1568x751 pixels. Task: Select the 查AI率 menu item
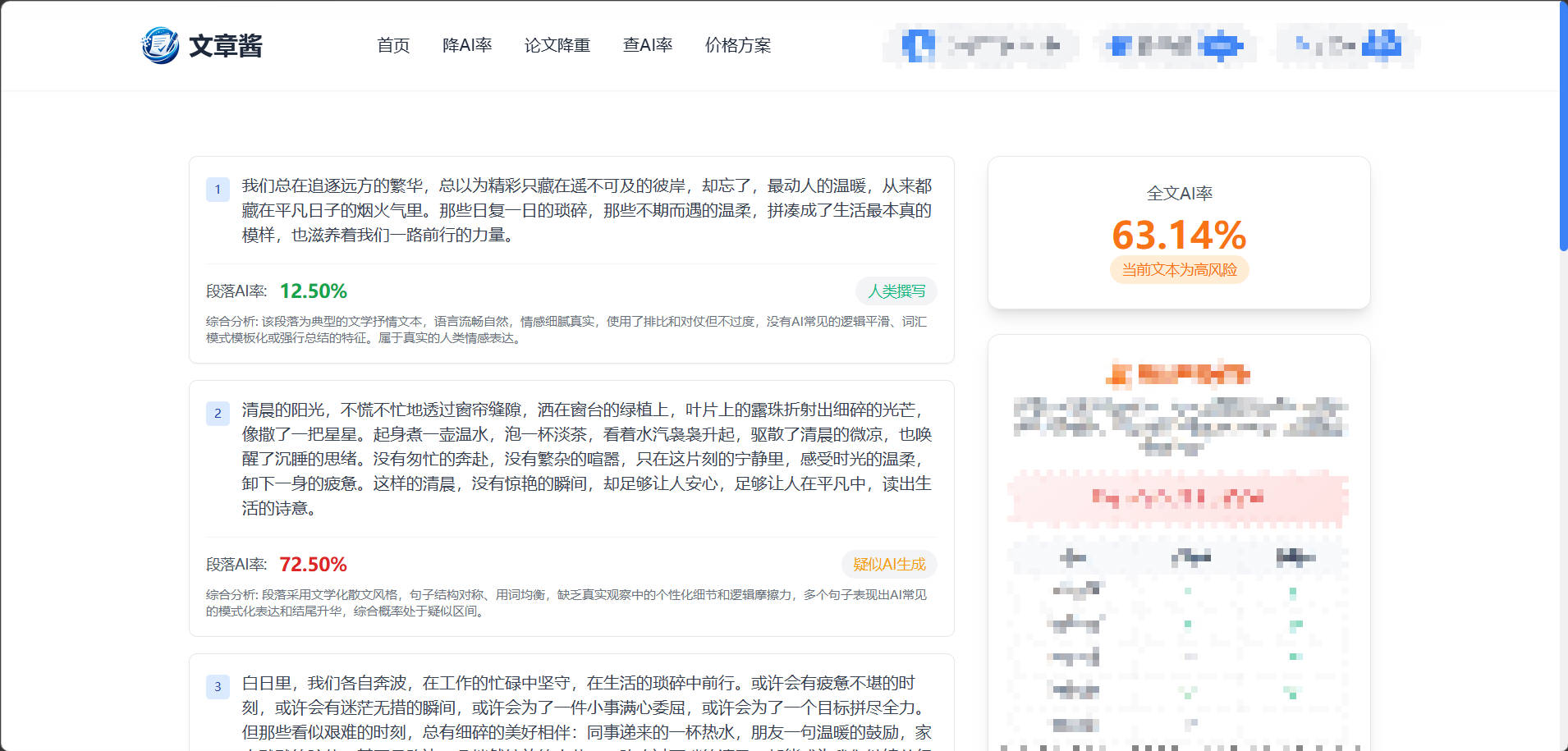(x=648, y=45)
